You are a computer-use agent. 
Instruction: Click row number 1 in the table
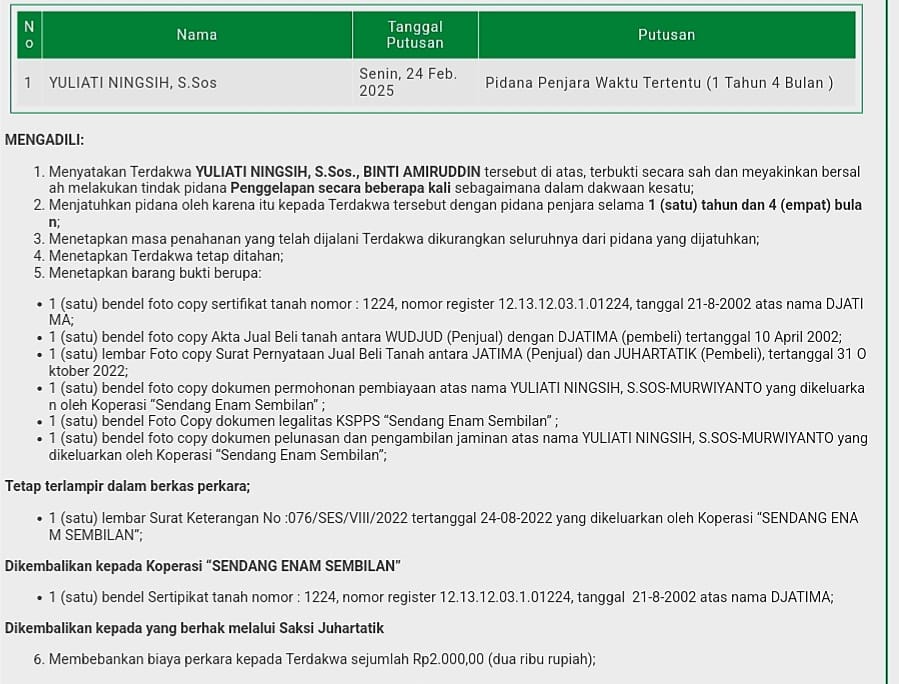point(29,83)
